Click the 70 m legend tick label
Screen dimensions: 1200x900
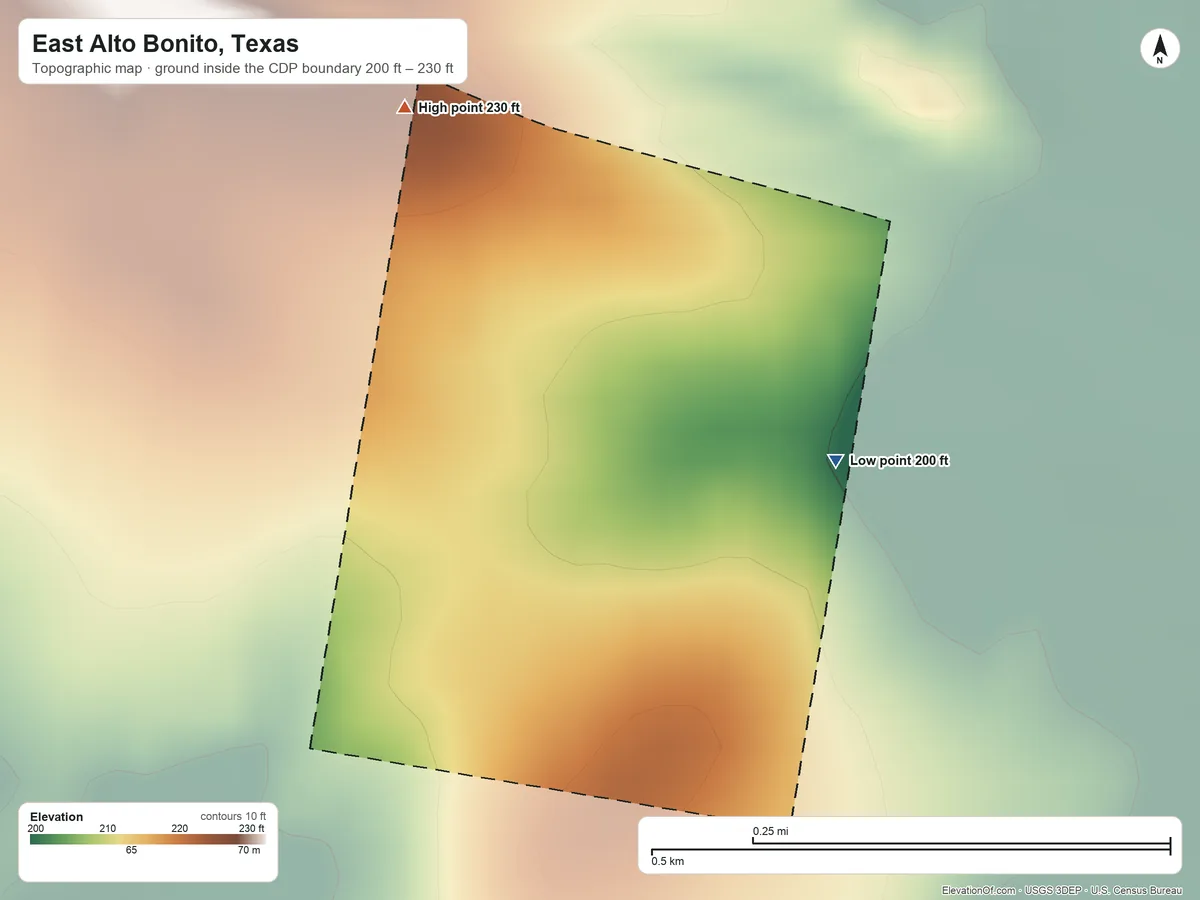pos(250,851)
